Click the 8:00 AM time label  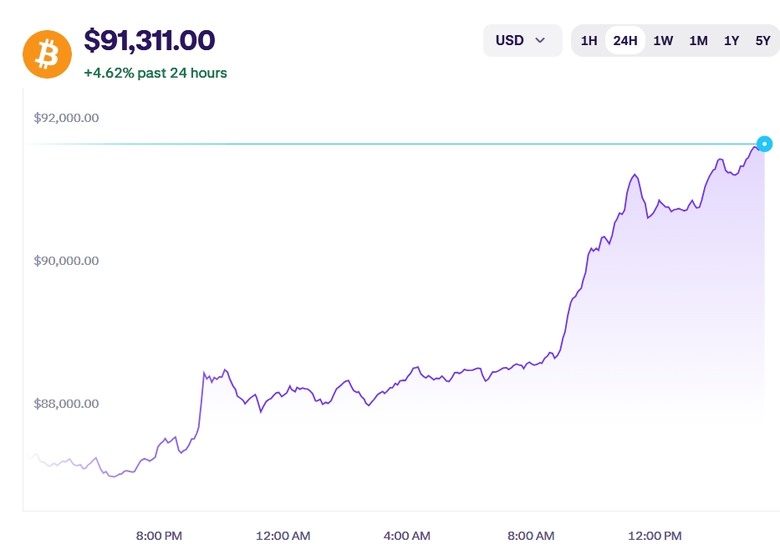(531, 536)
